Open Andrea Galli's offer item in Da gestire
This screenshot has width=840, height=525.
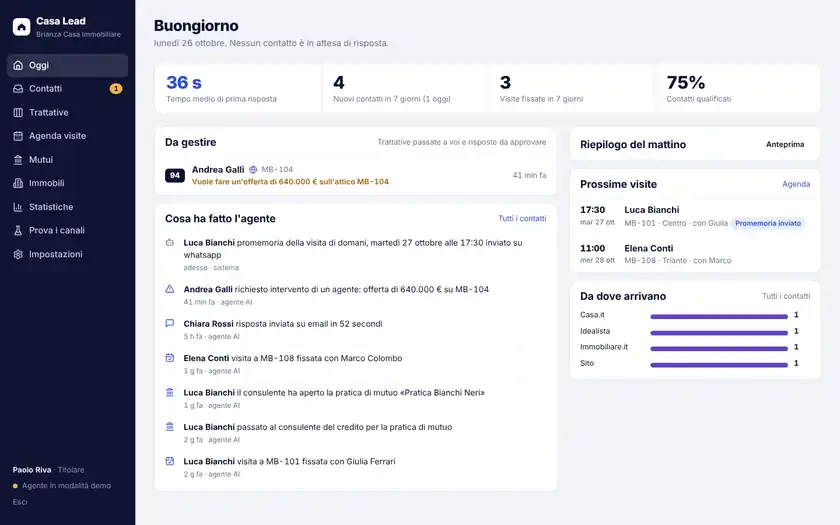coord(356,175)
